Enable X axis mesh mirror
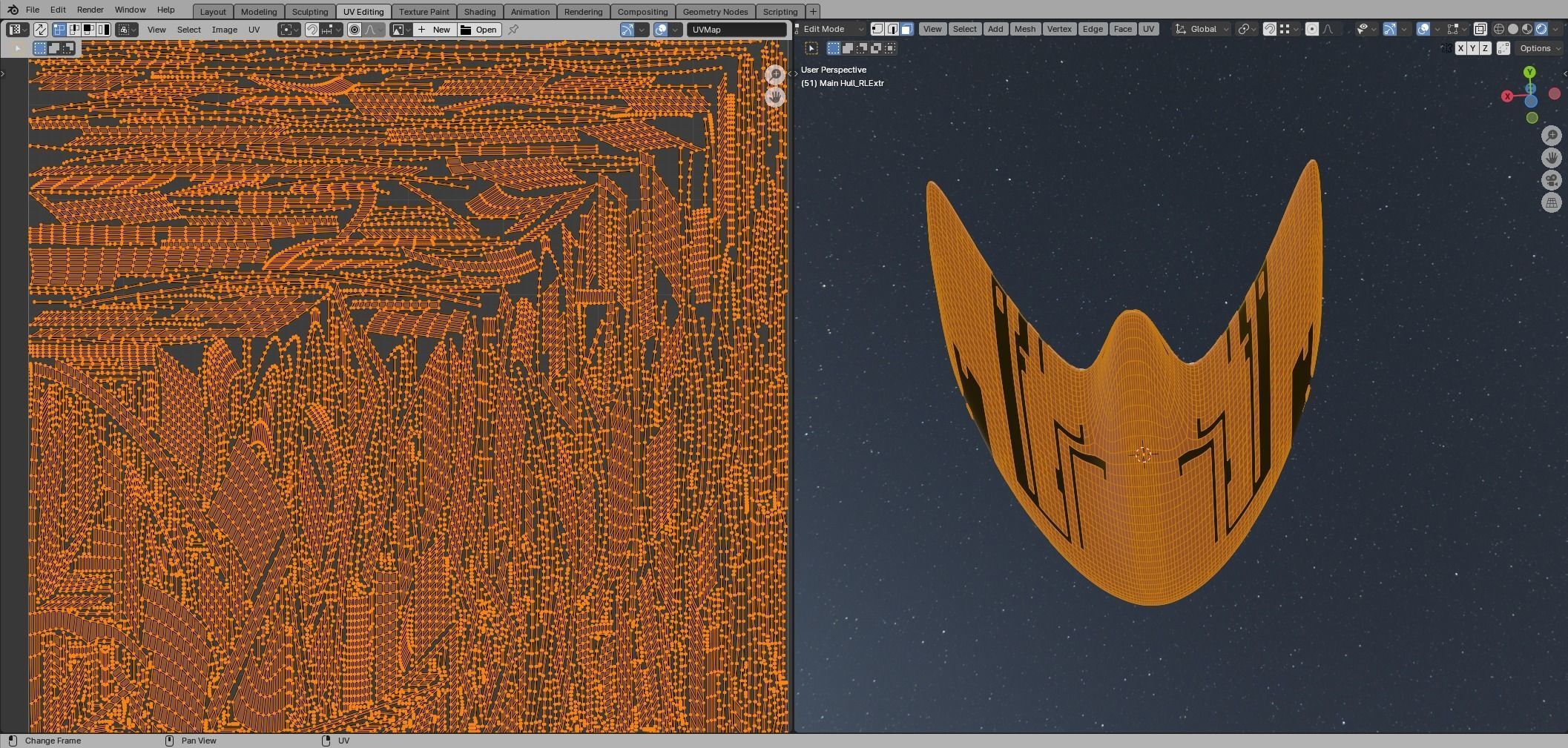1568x748 pixels. [x=1460, y=48]
